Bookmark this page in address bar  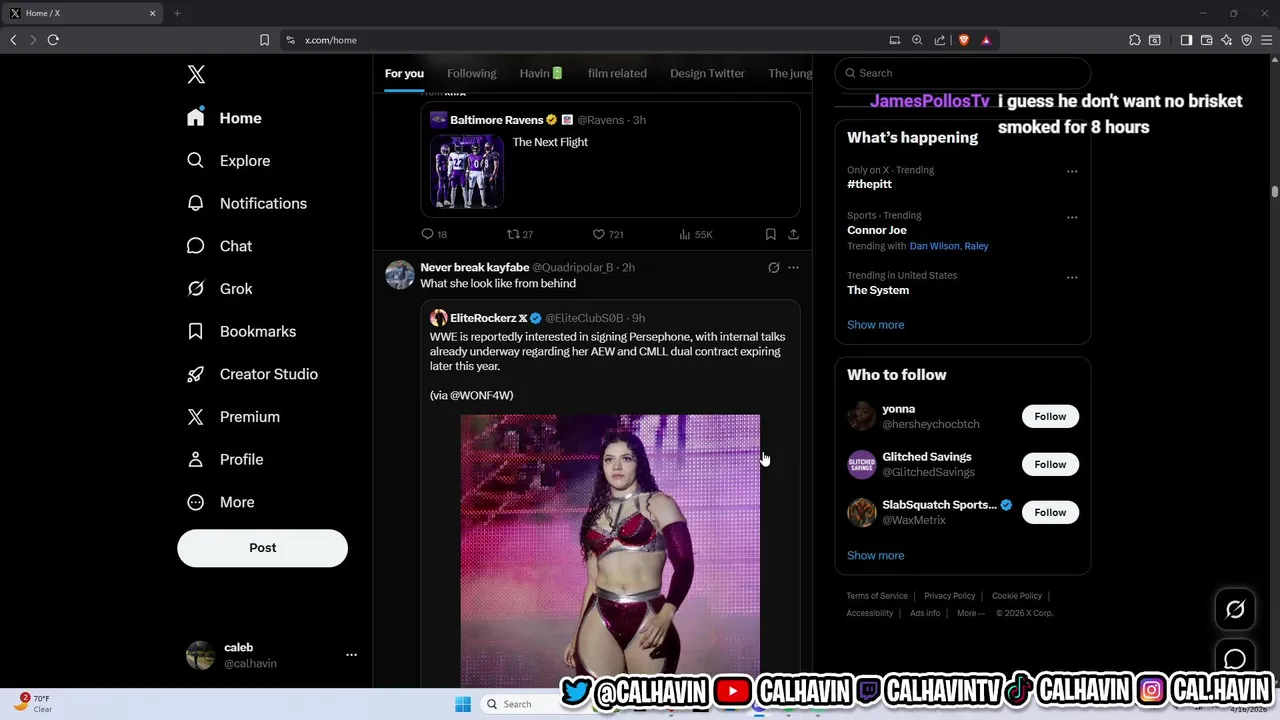264,40
